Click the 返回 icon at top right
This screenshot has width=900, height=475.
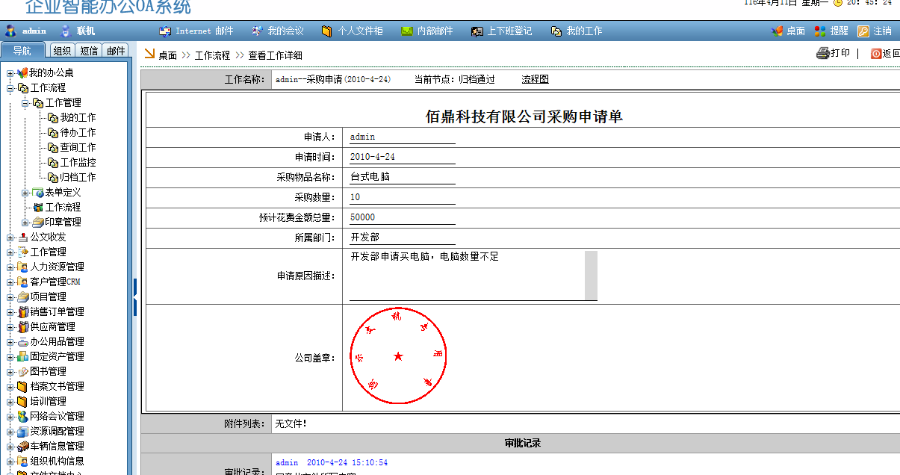(x=876, y=54)
